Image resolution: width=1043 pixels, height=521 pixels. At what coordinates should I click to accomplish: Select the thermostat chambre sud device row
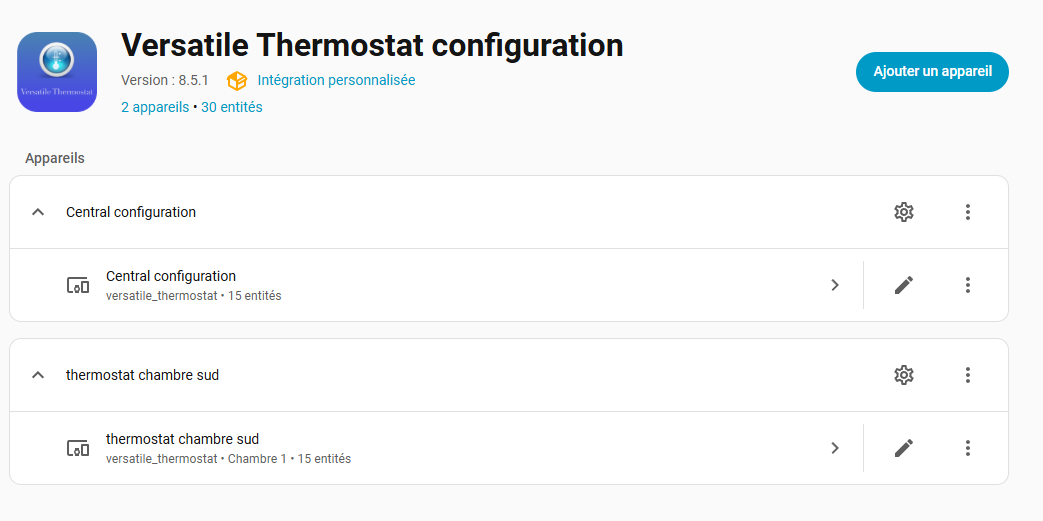pyautogui.click(x=400, y=448)
